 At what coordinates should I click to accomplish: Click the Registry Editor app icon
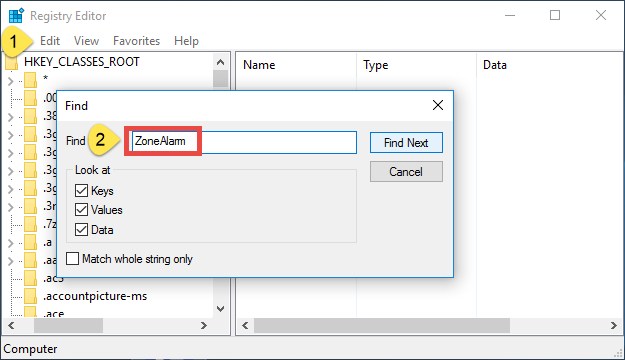(16, 16)
